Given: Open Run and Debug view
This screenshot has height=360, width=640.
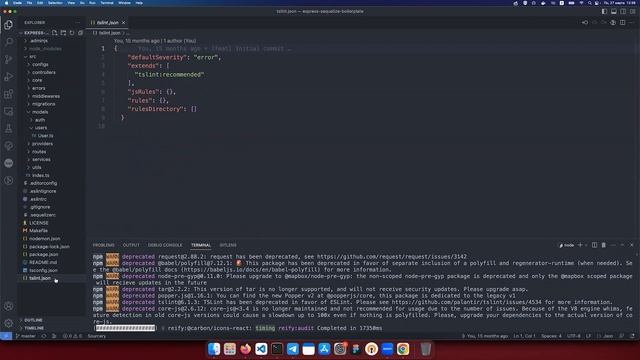Looking at the screenshot, I should point(9,77).
